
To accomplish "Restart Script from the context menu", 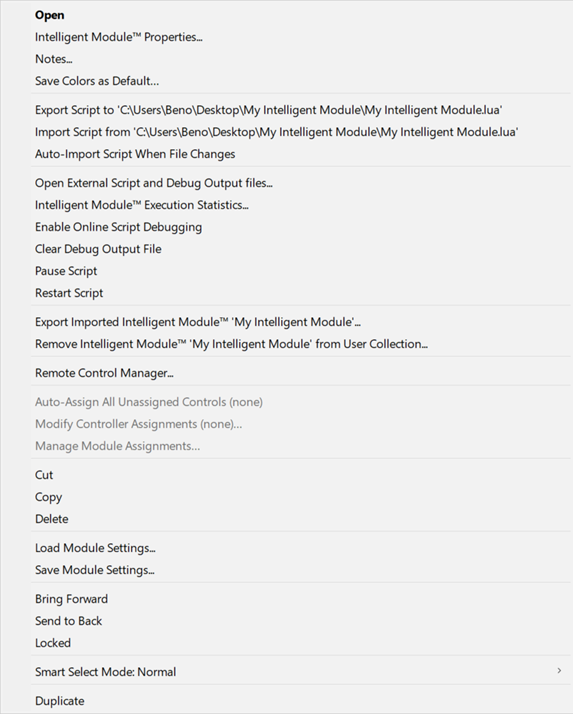I will (69, 293).
